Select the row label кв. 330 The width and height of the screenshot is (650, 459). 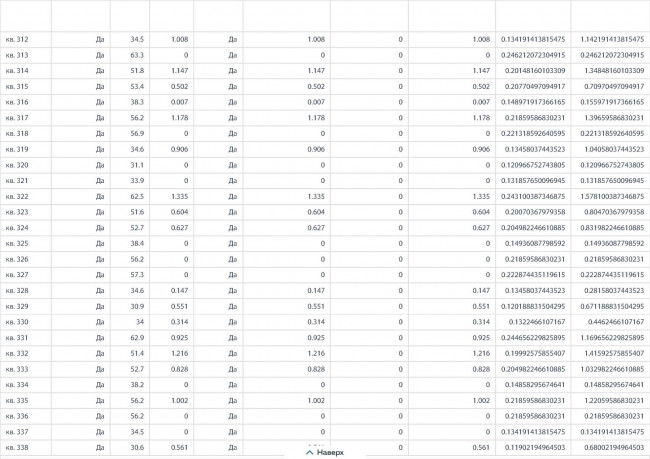[x=17, y=322]
